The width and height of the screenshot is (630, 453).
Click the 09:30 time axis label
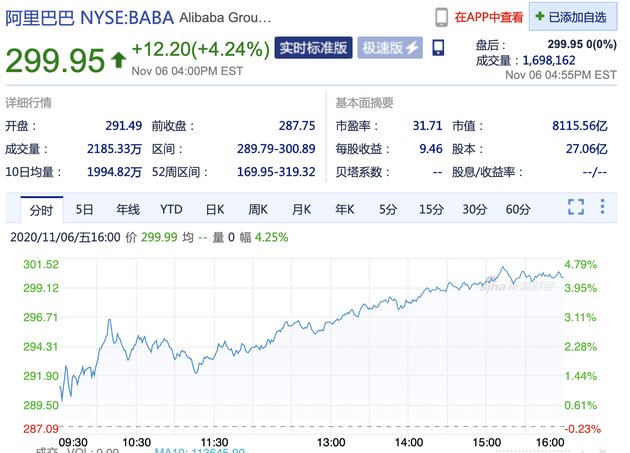click(x=73, y=443)
